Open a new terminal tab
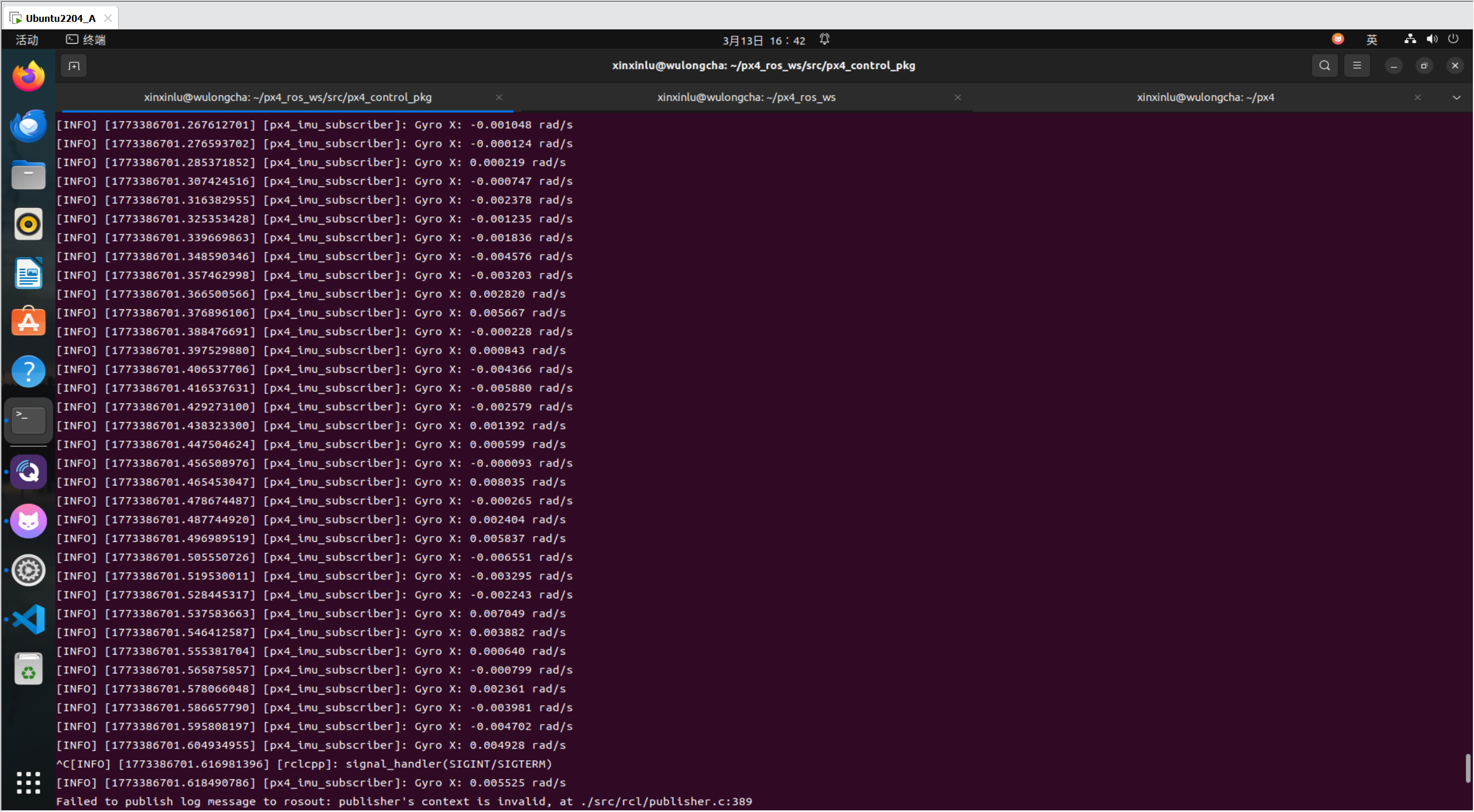The width and height of the screenshot is (1474, 812). (x=74, y=66)
